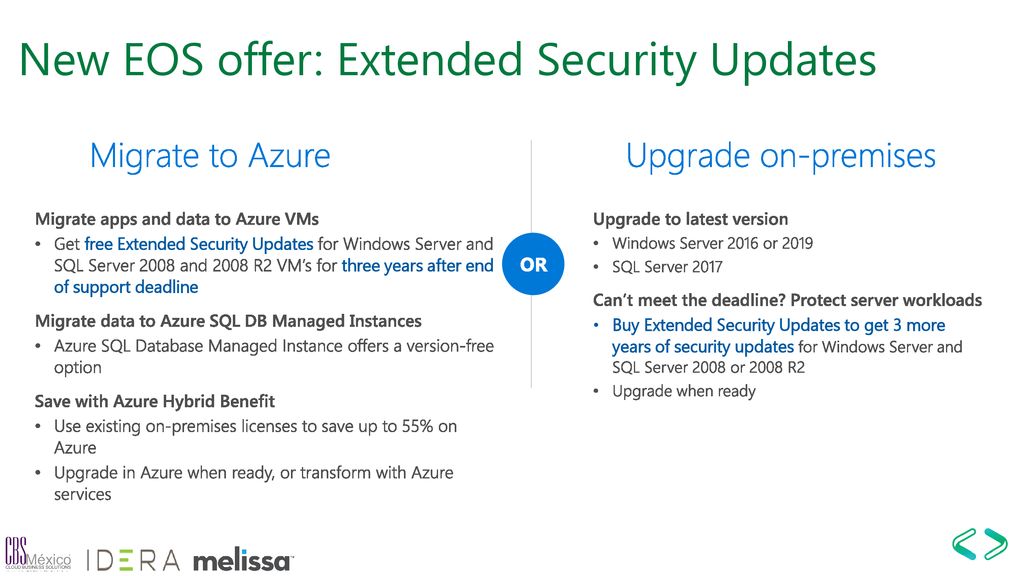Select the 'Migrate to Azure' heading
The image size is (1024, 576).
[210, 156]
